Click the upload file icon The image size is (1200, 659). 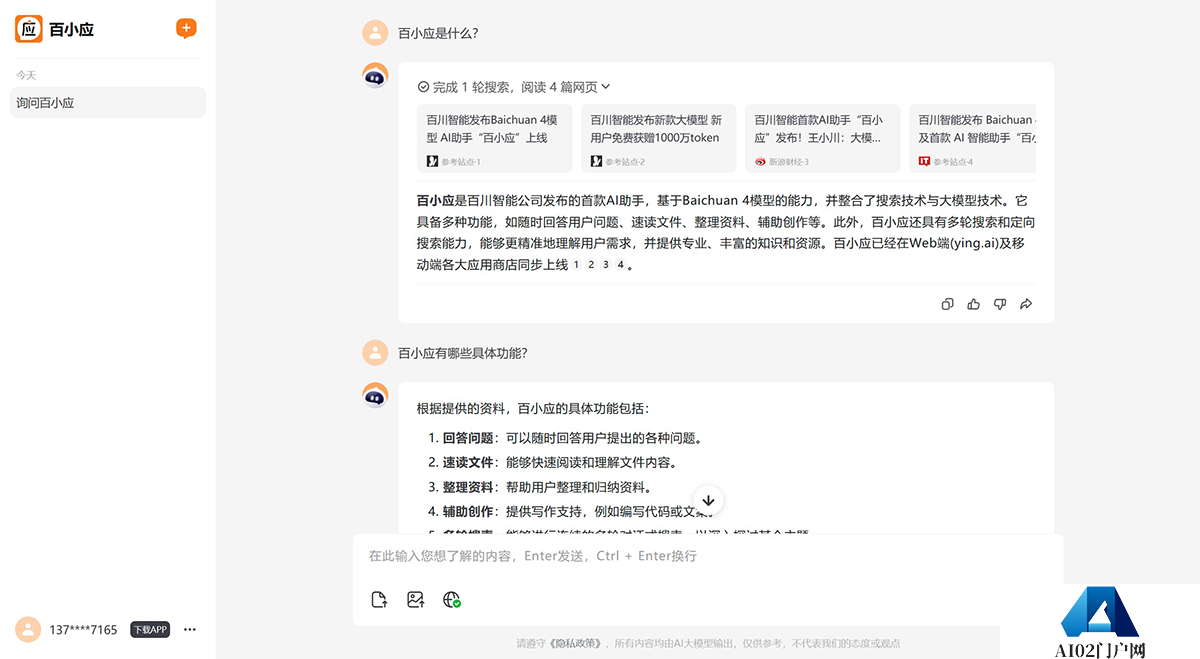pos(379,600)
